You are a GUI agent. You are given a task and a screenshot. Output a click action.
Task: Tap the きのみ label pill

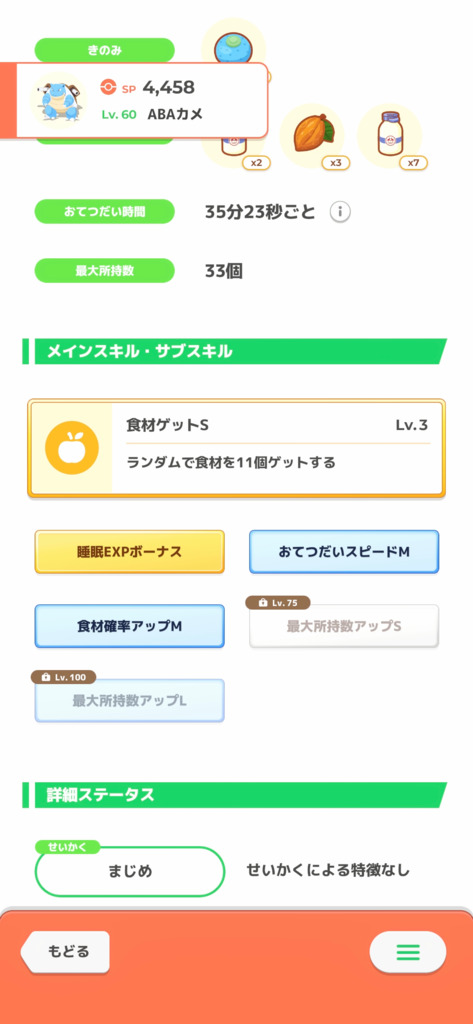[x=105, y=50]
